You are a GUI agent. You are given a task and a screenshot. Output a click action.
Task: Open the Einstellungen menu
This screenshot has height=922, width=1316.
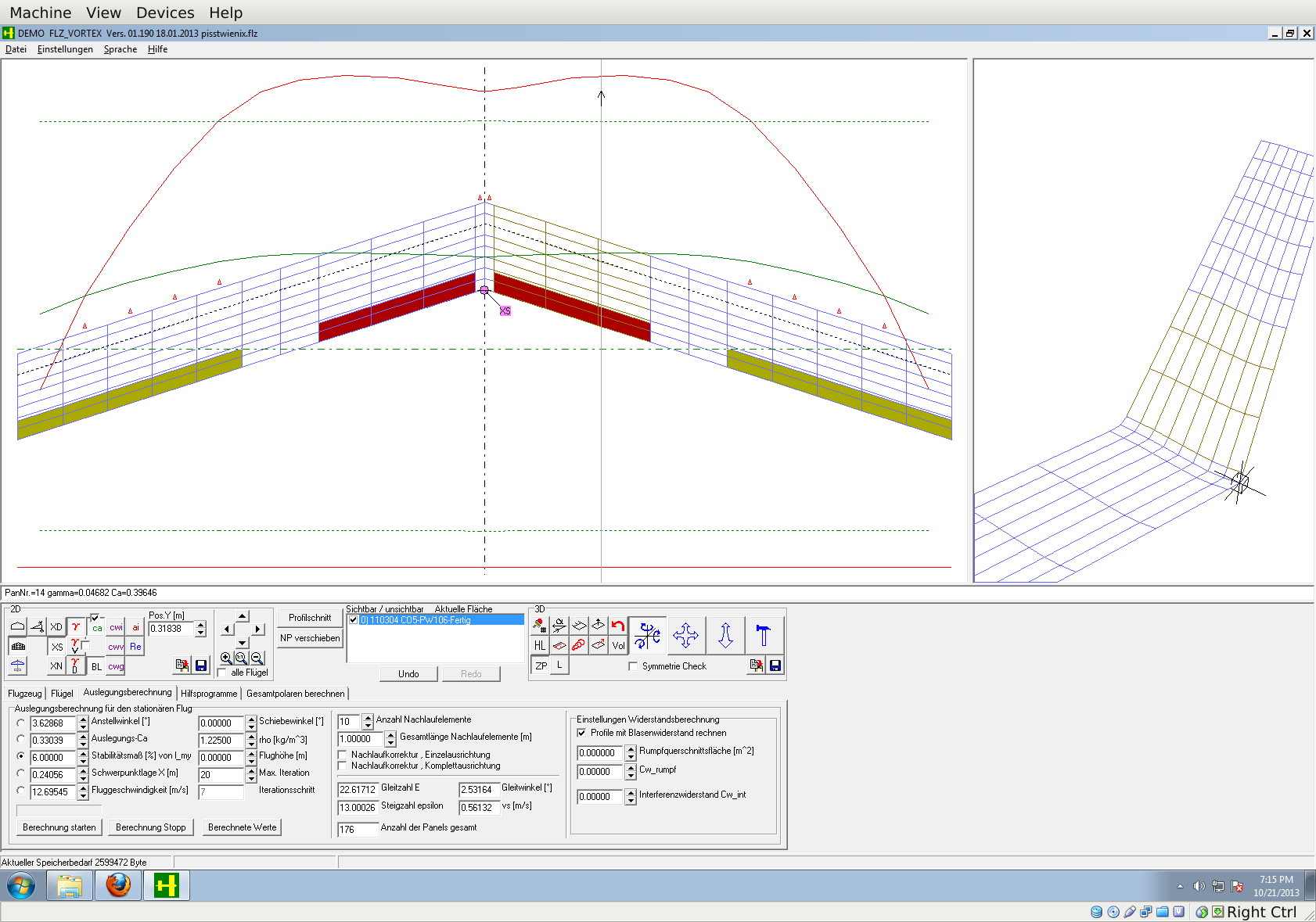click(65, 49)
